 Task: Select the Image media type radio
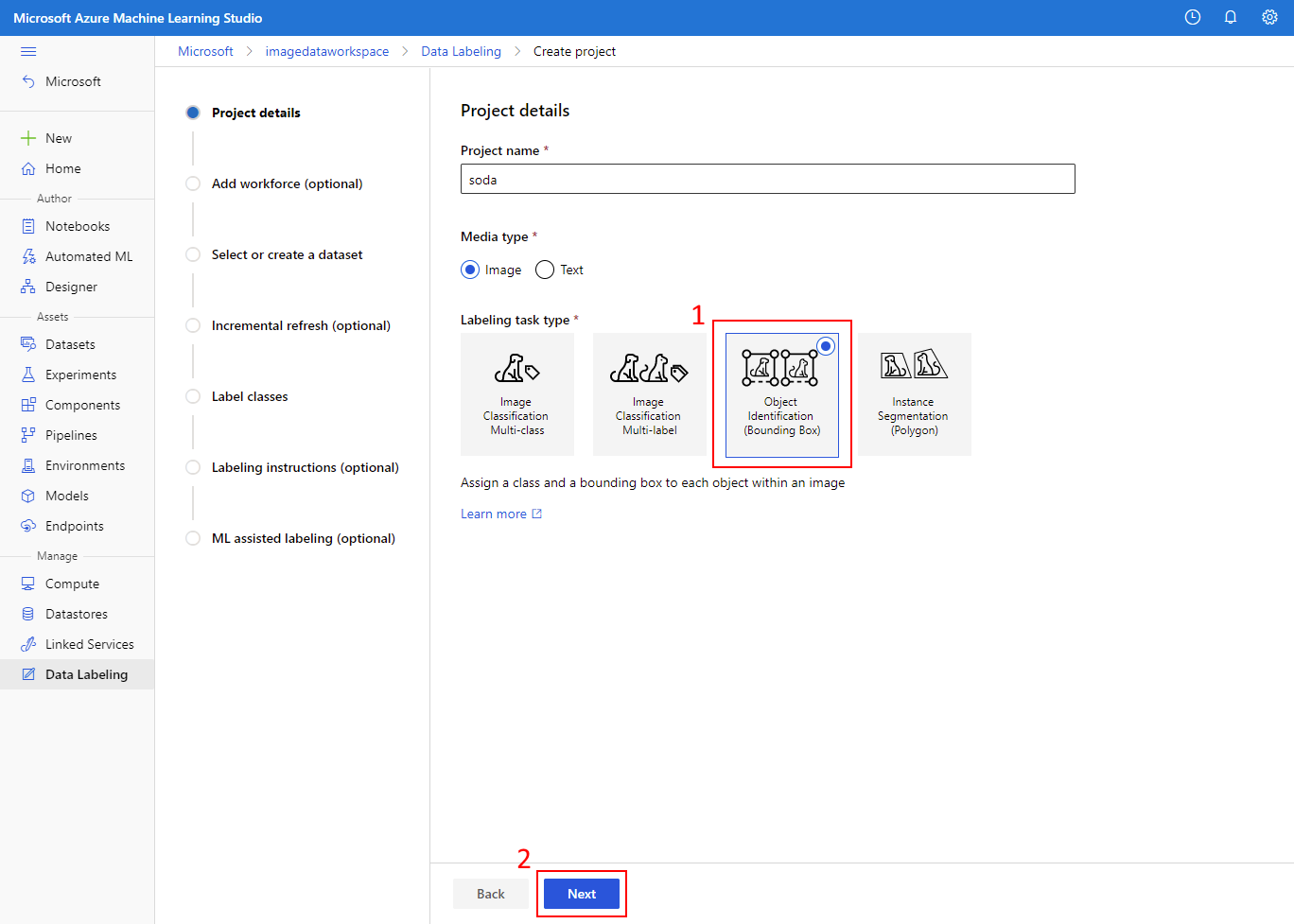(470, 270)
